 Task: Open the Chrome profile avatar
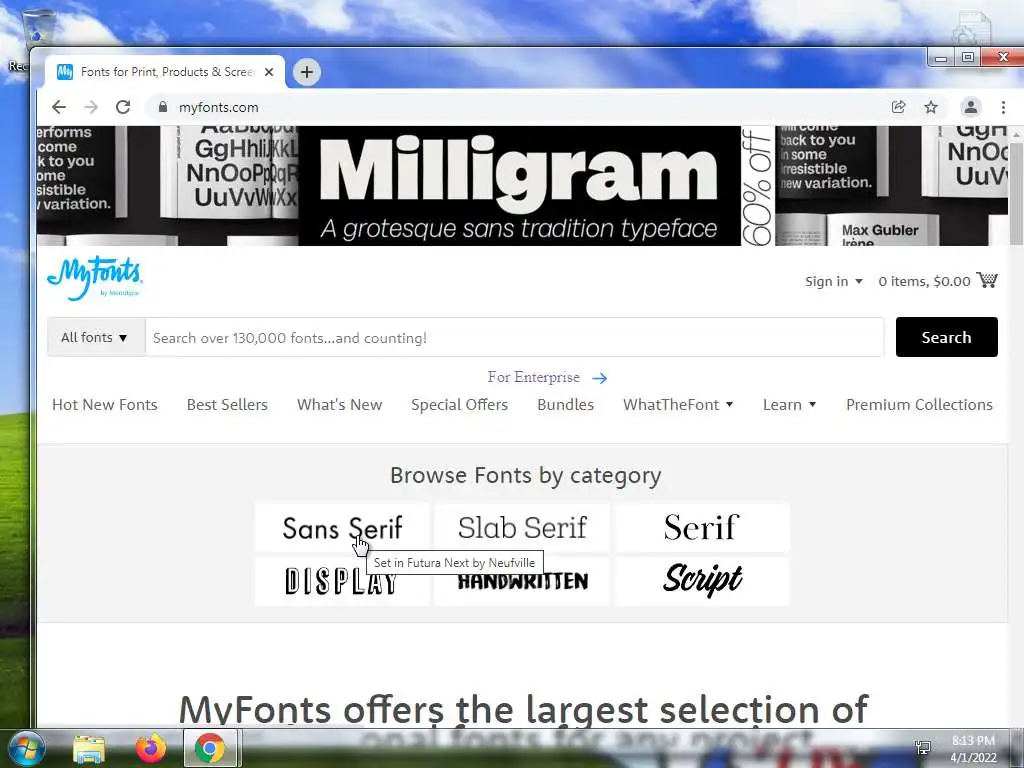pos(970,107)
